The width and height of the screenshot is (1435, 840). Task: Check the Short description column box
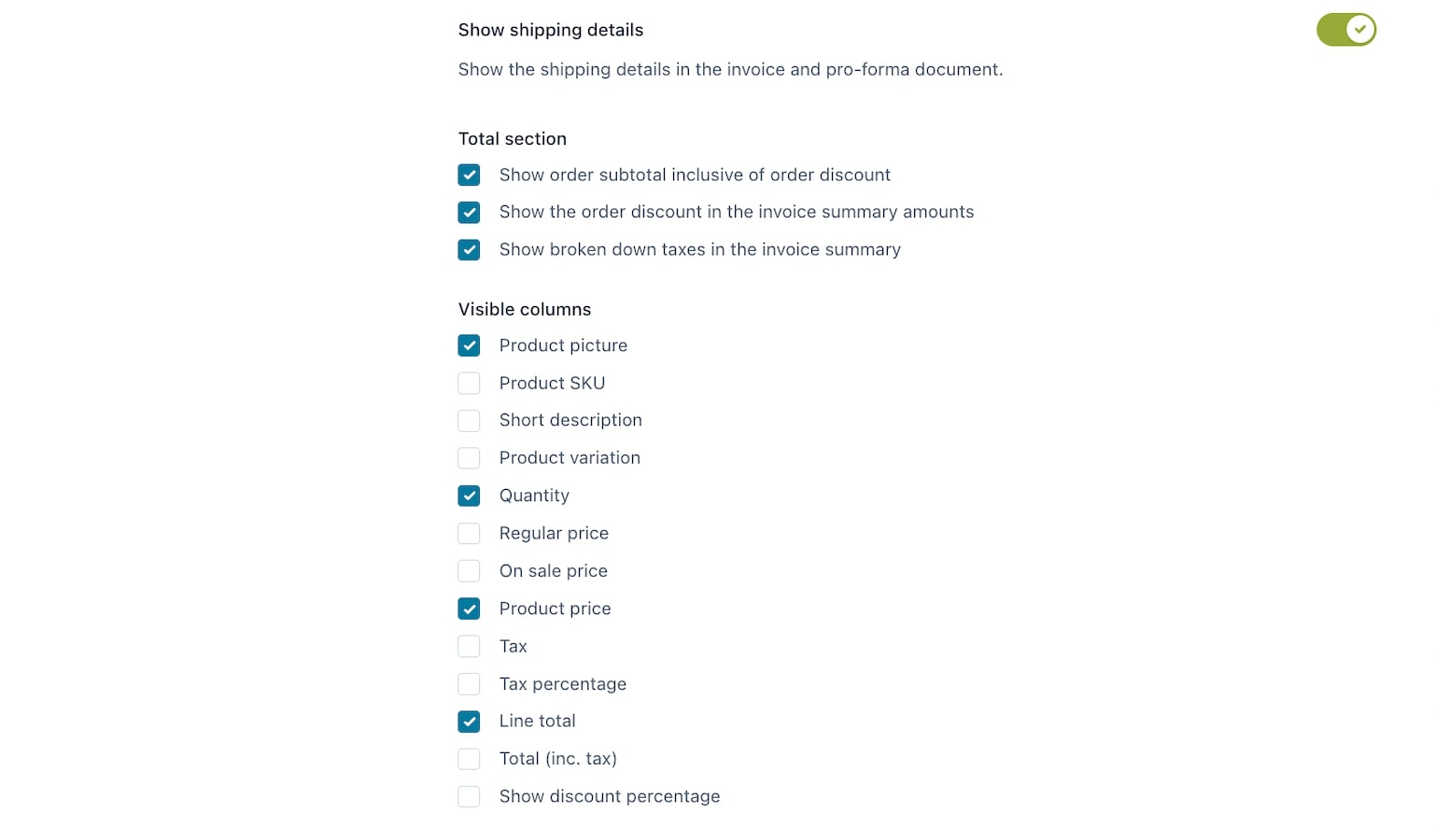(x=469, y=421)
